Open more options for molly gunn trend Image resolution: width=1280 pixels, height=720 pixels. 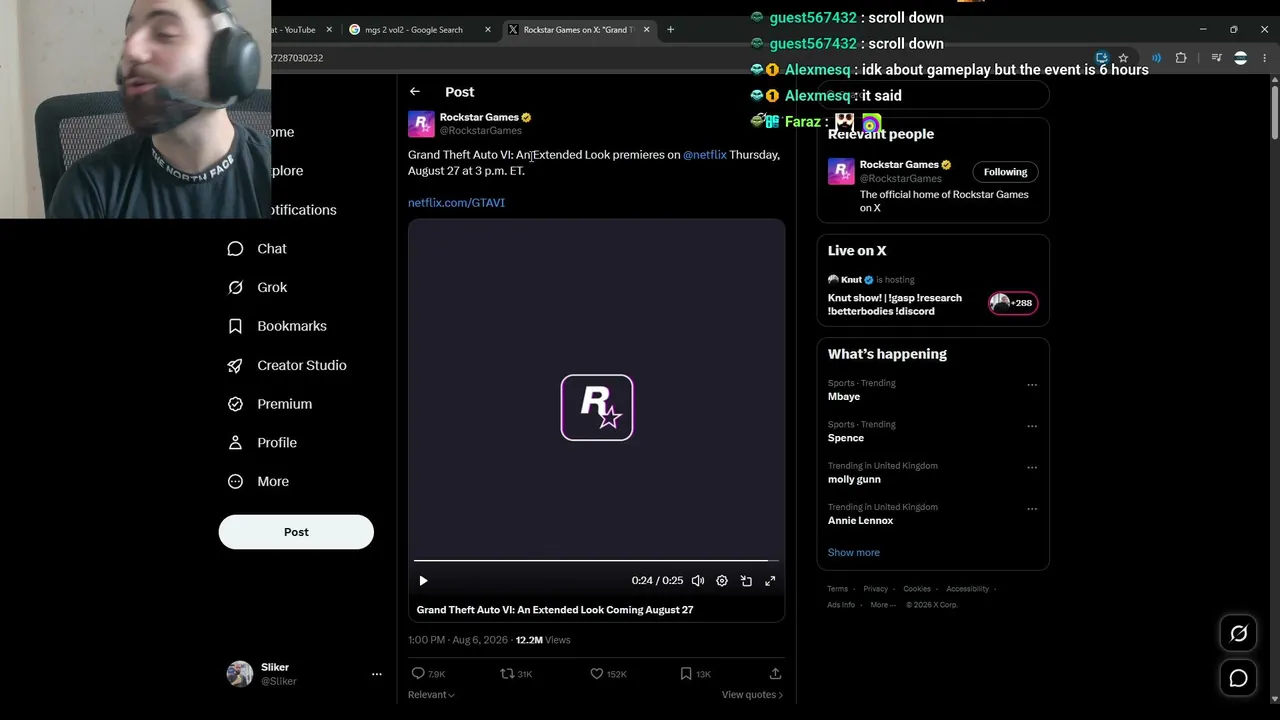1032,467
